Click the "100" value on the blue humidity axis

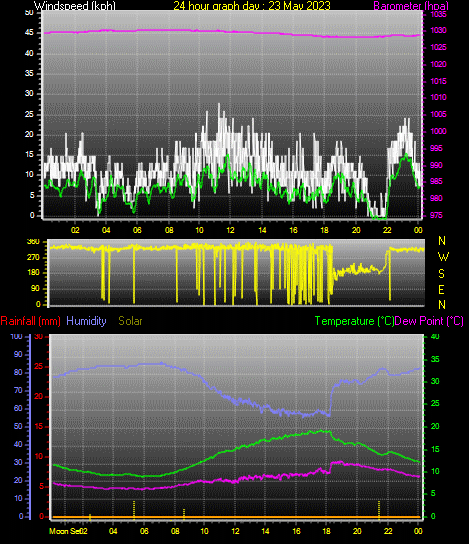16,337
